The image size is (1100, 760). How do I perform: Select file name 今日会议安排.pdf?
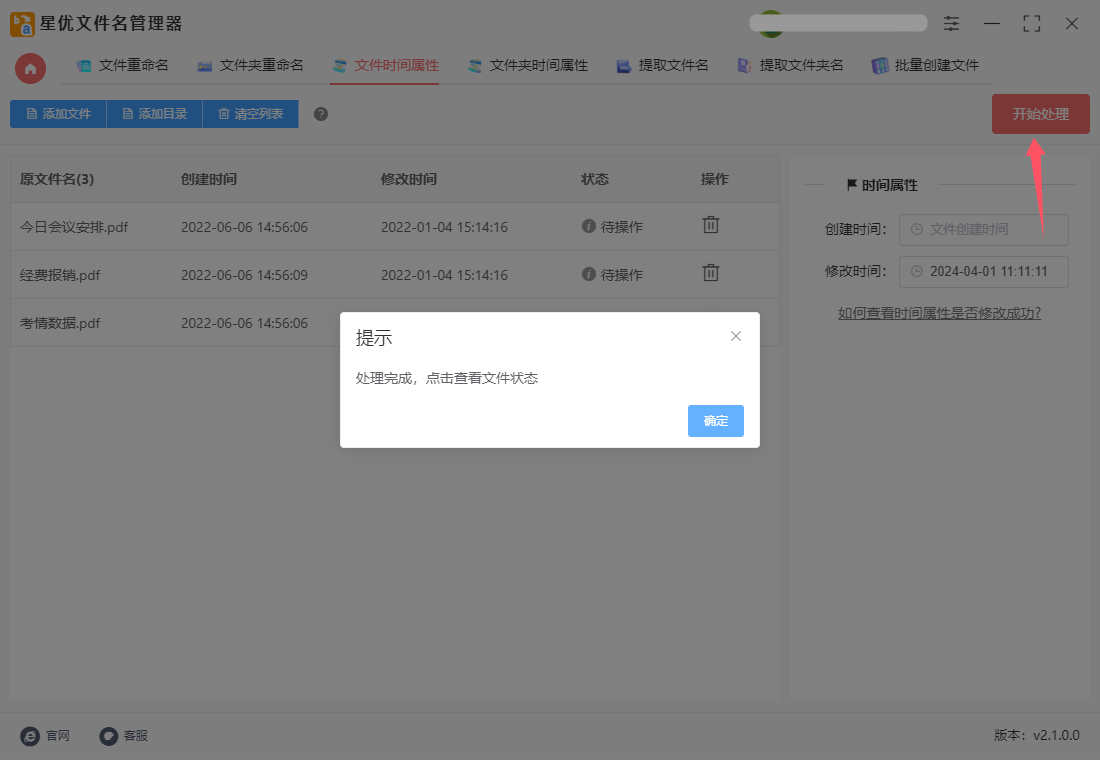[x=74, y=227]
